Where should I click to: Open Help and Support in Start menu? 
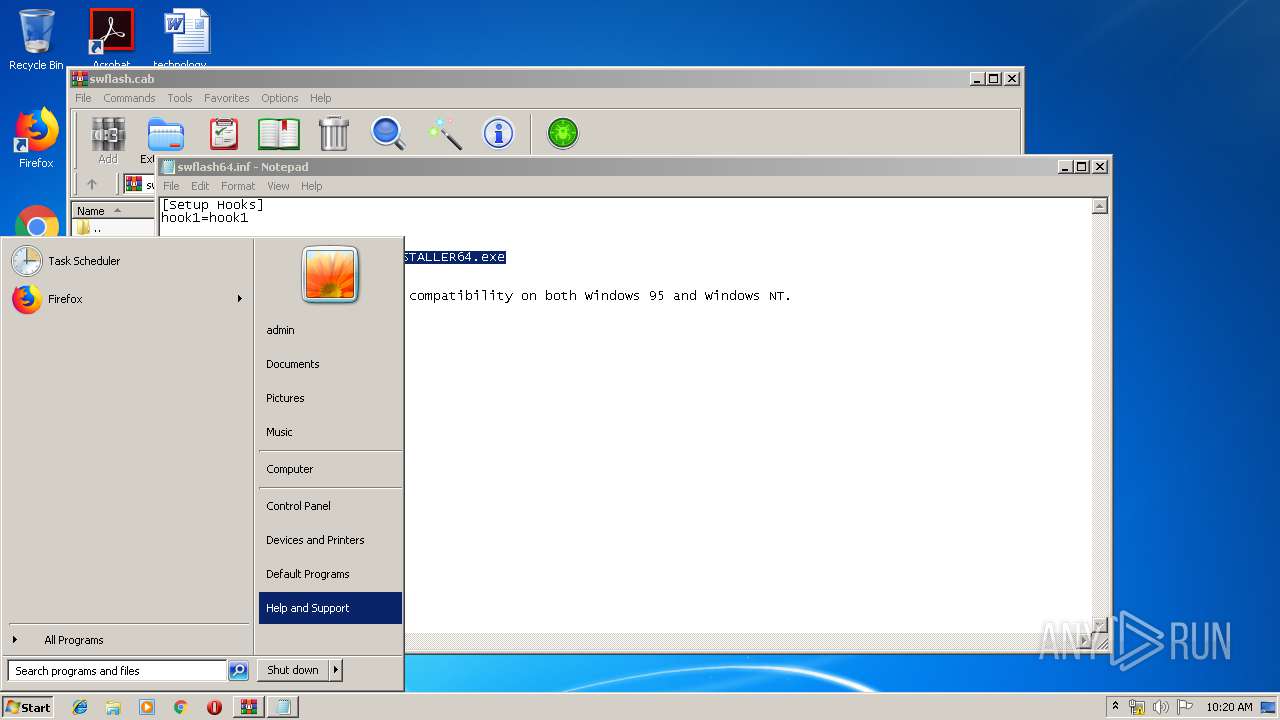(x=330, y=608)
